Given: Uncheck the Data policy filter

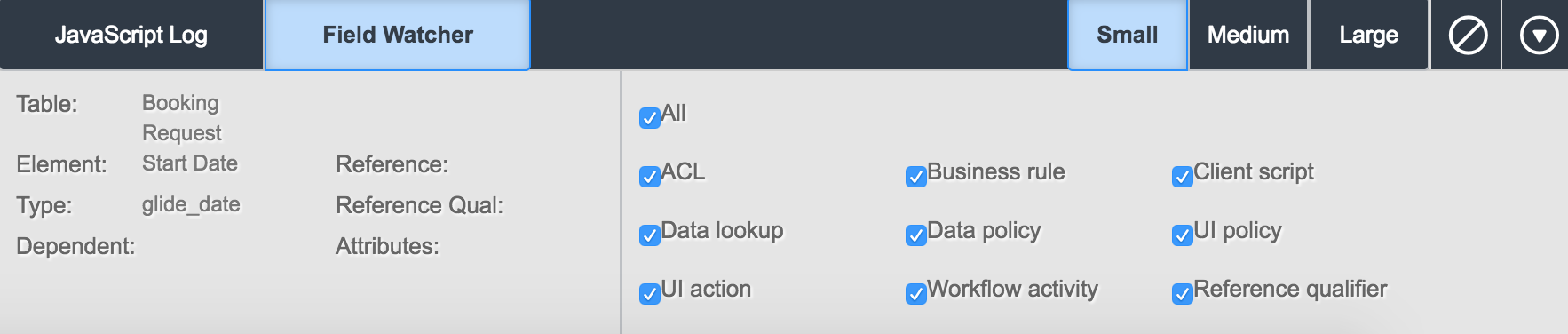Looking at the screenshot, I should (x=916, y=235).
